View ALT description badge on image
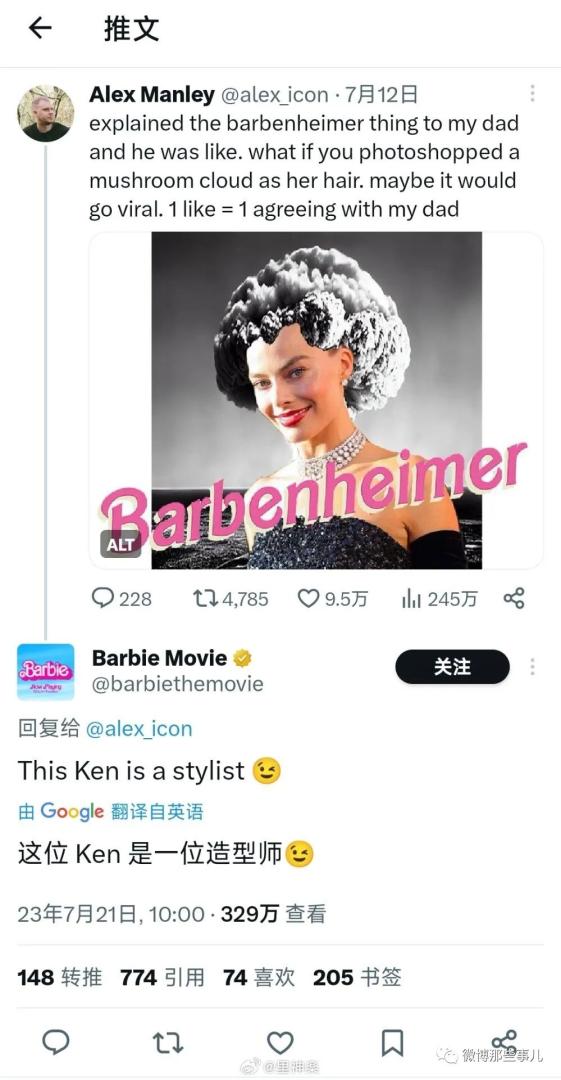Image resolution: width=561 pixels, height=1080 pixels. click(x=121, y=544)
